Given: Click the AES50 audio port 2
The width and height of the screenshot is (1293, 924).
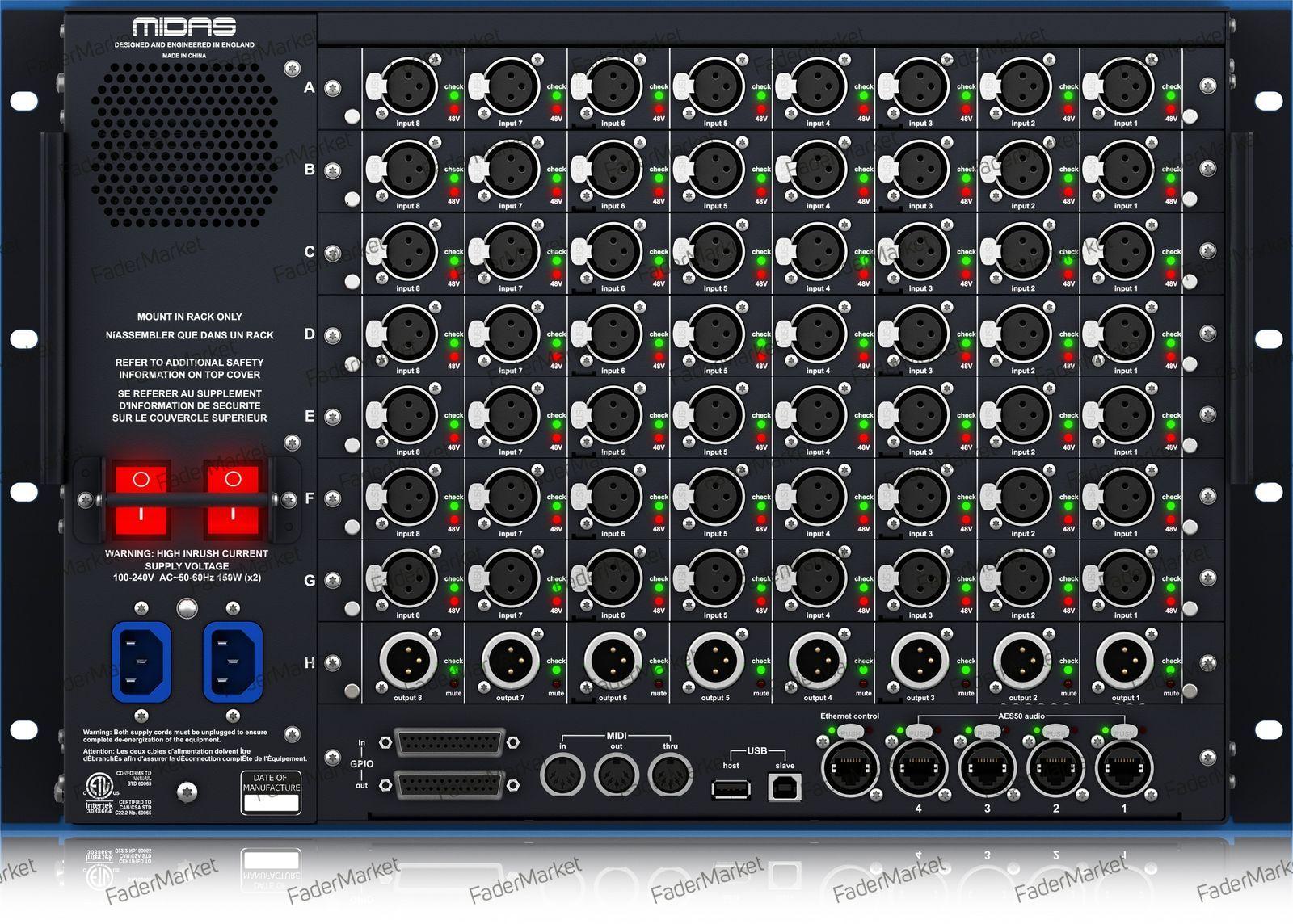Looking at the screenshot, I should 1055,768.
